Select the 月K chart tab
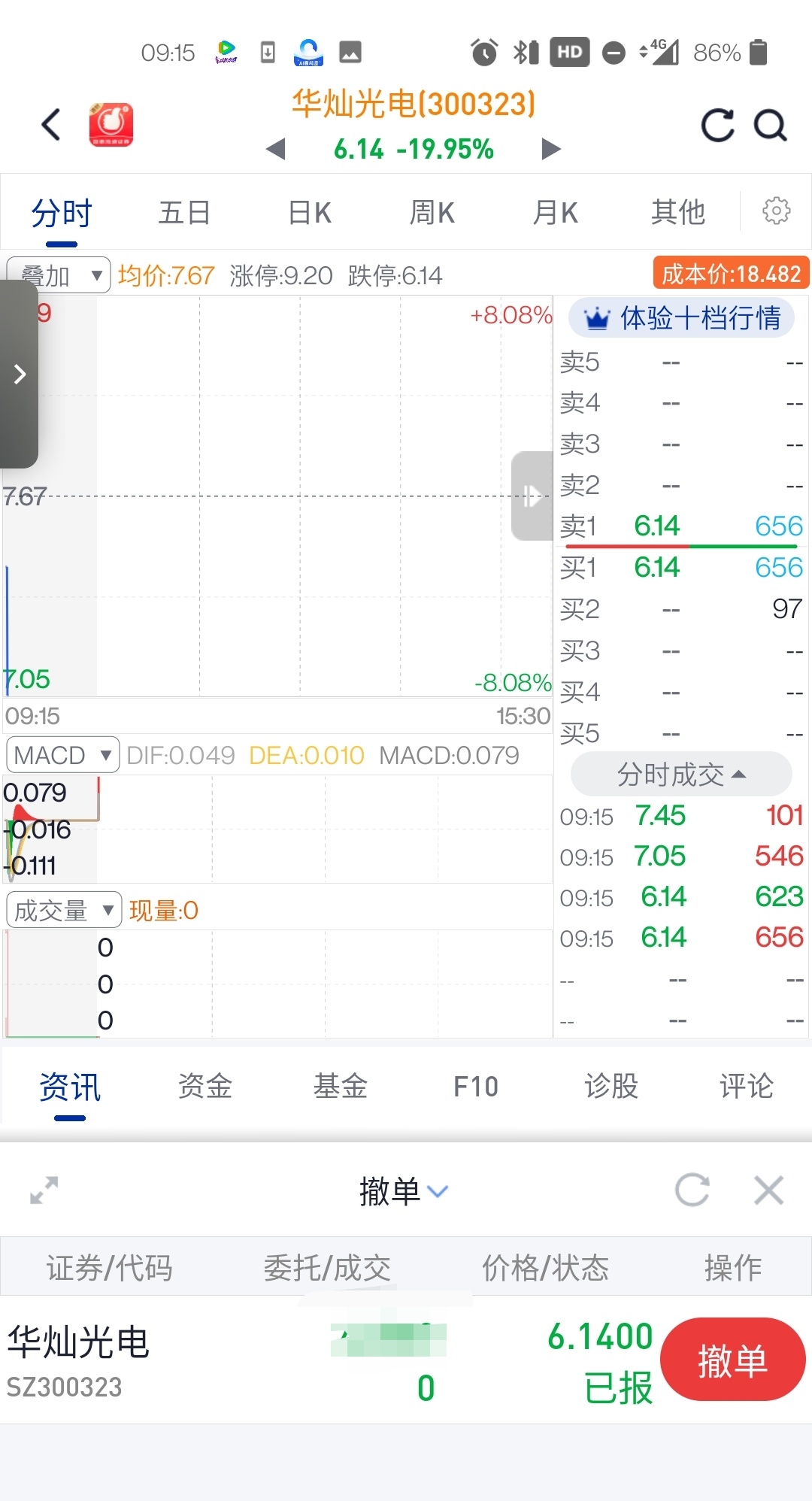The image size is (812, 1501). pyautogui.click(x=556, y=213)
